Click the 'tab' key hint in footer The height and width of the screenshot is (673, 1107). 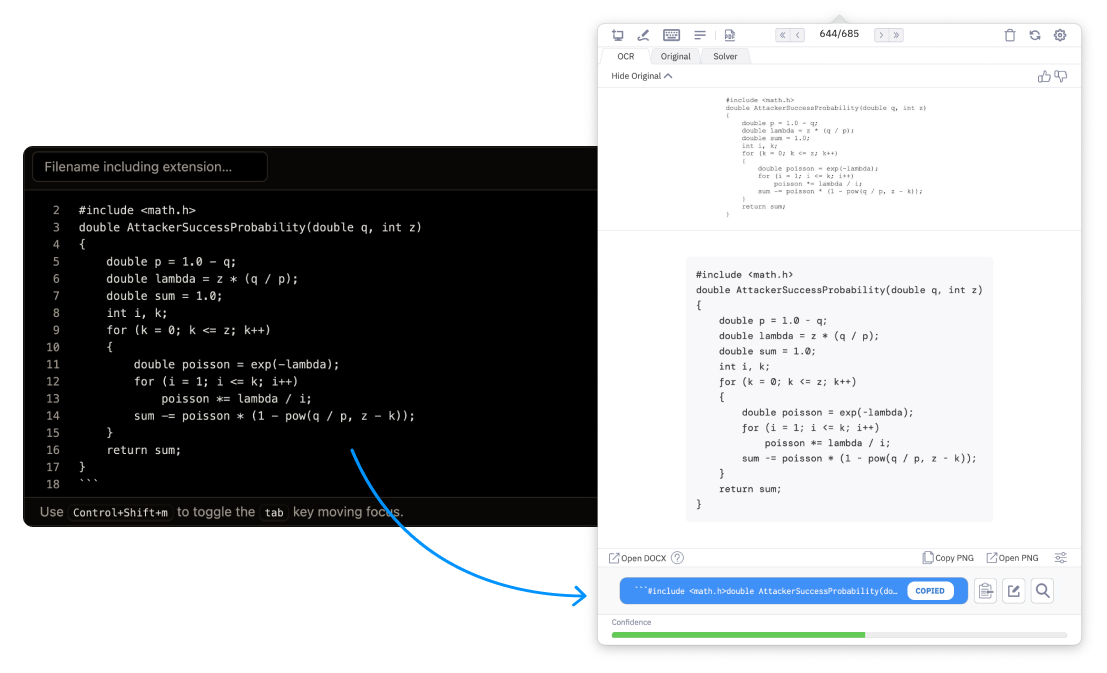(274, 513)
